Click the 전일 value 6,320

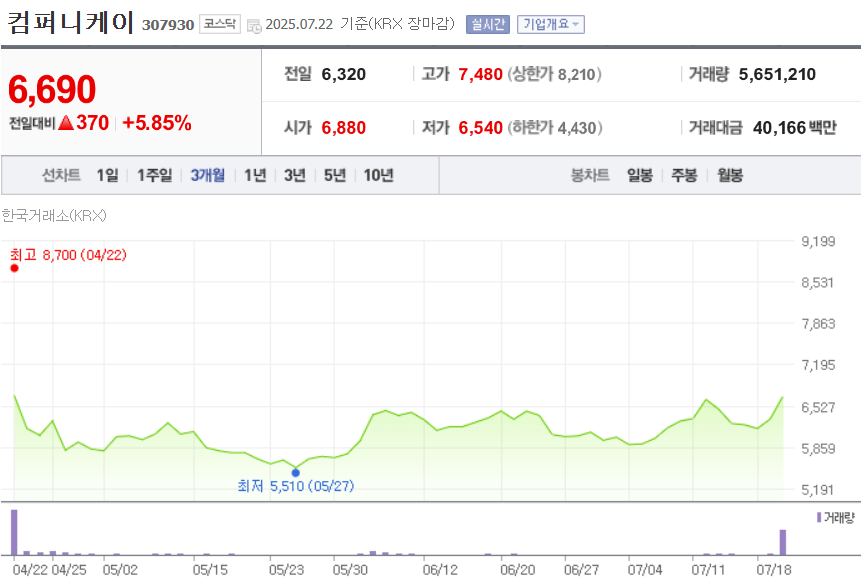344,74
